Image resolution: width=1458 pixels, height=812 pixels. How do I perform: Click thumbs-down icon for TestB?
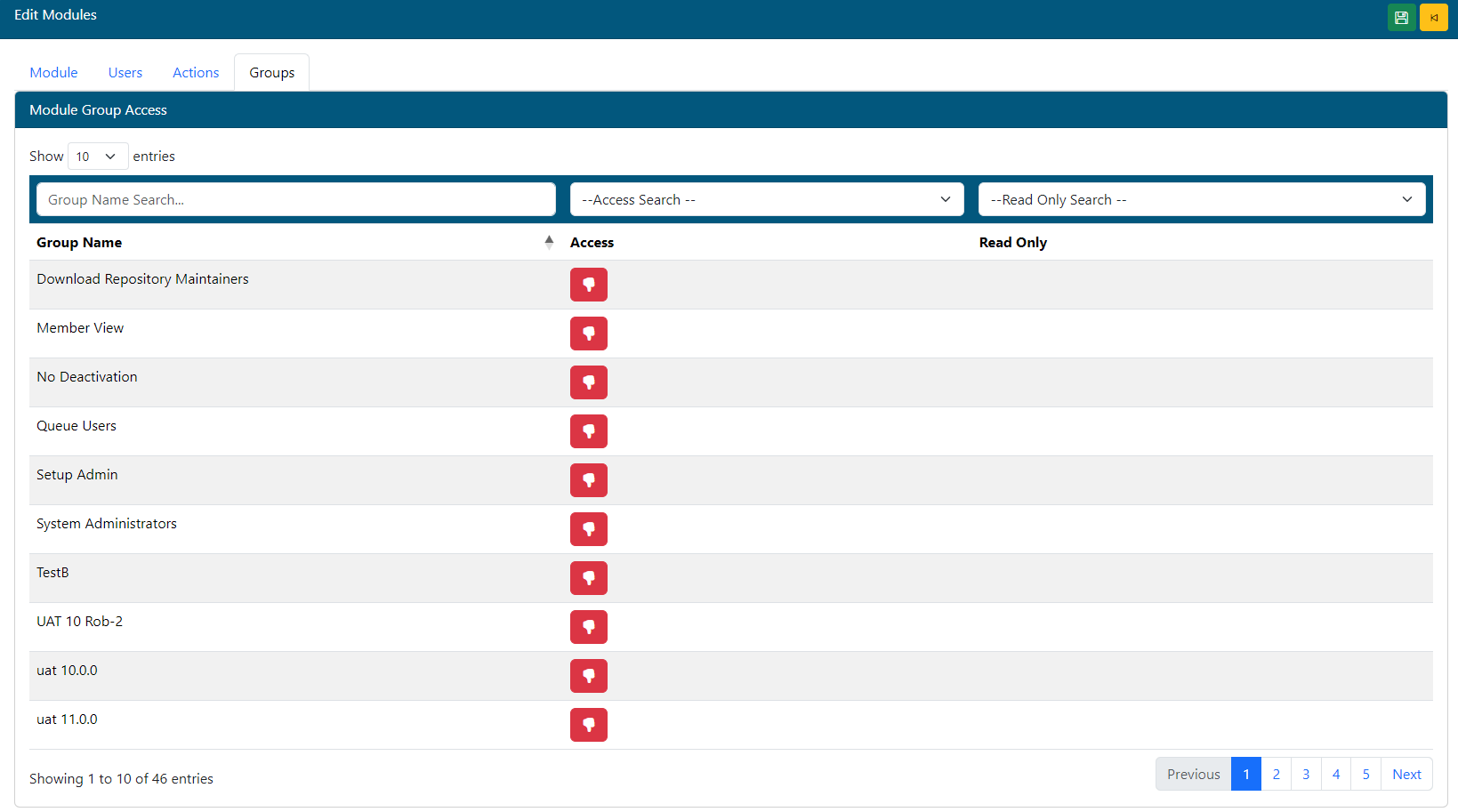pyautogui.click(x=588, y=578)
